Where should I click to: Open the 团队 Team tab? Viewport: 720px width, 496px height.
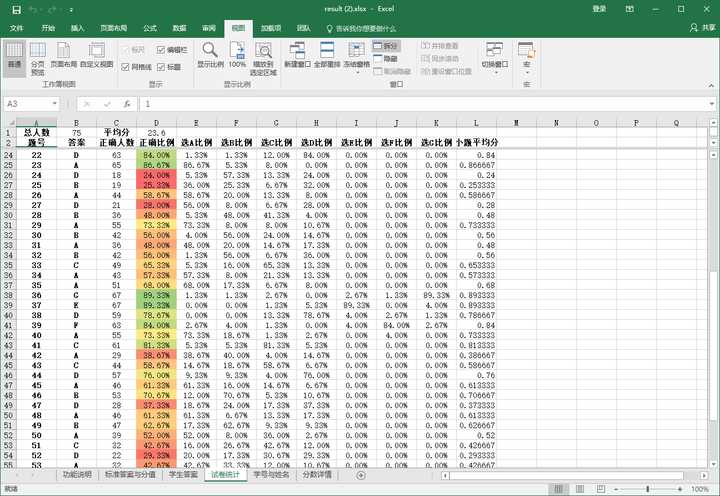point(304,28)
